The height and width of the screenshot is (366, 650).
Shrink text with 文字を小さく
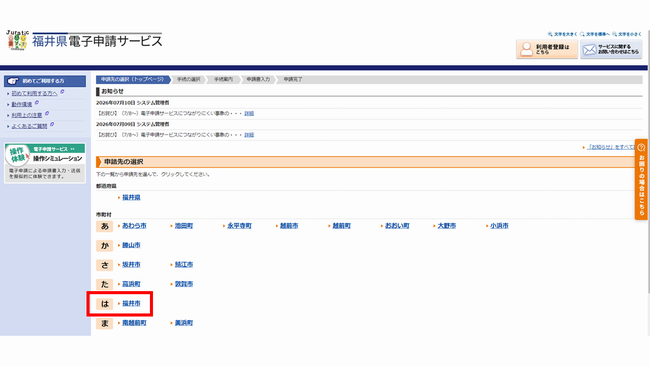click(x=627, y=34)
